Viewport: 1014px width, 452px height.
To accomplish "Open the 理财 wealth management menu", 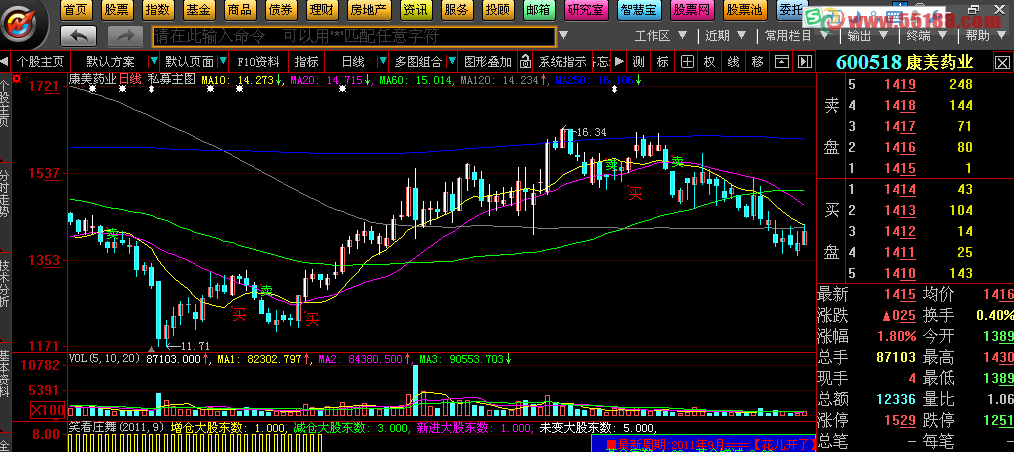I will [x=320, y=9].
